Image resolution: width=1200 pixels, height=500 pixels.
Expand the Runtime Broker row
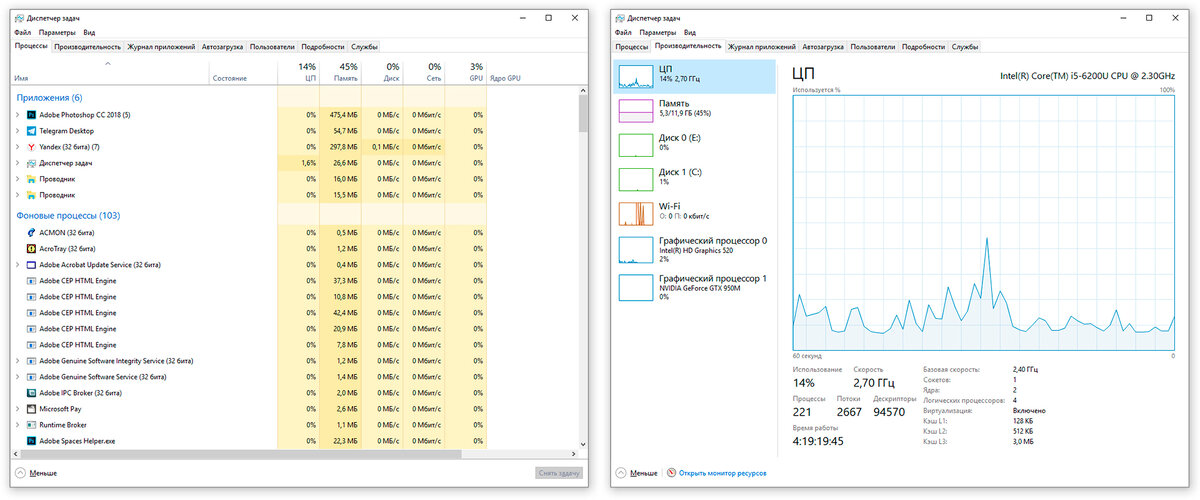pyautogui.click(x=17, y=425)
